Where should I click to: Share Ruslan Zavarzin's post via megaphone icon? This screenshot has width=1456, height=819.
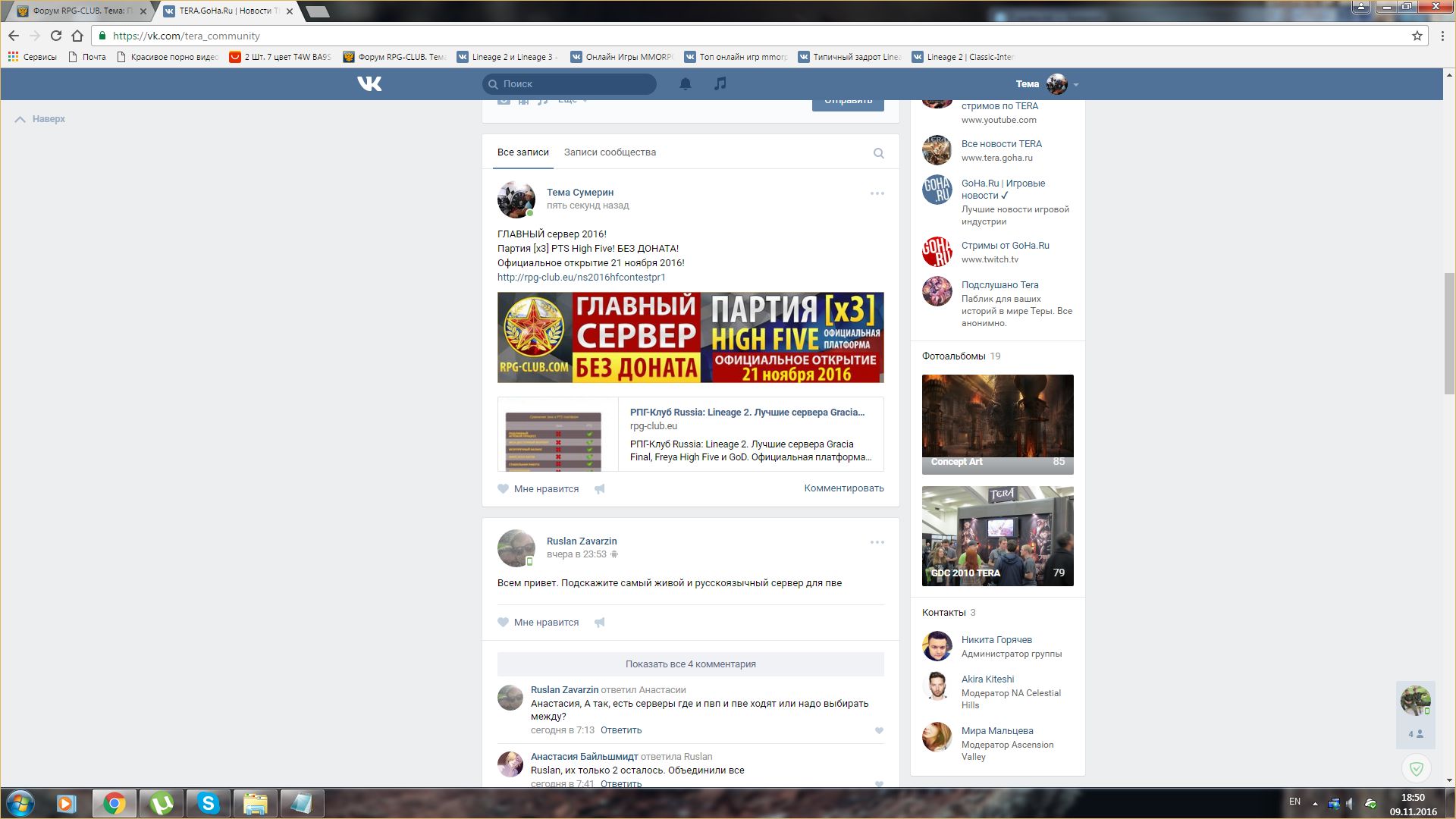pos(599,623)
